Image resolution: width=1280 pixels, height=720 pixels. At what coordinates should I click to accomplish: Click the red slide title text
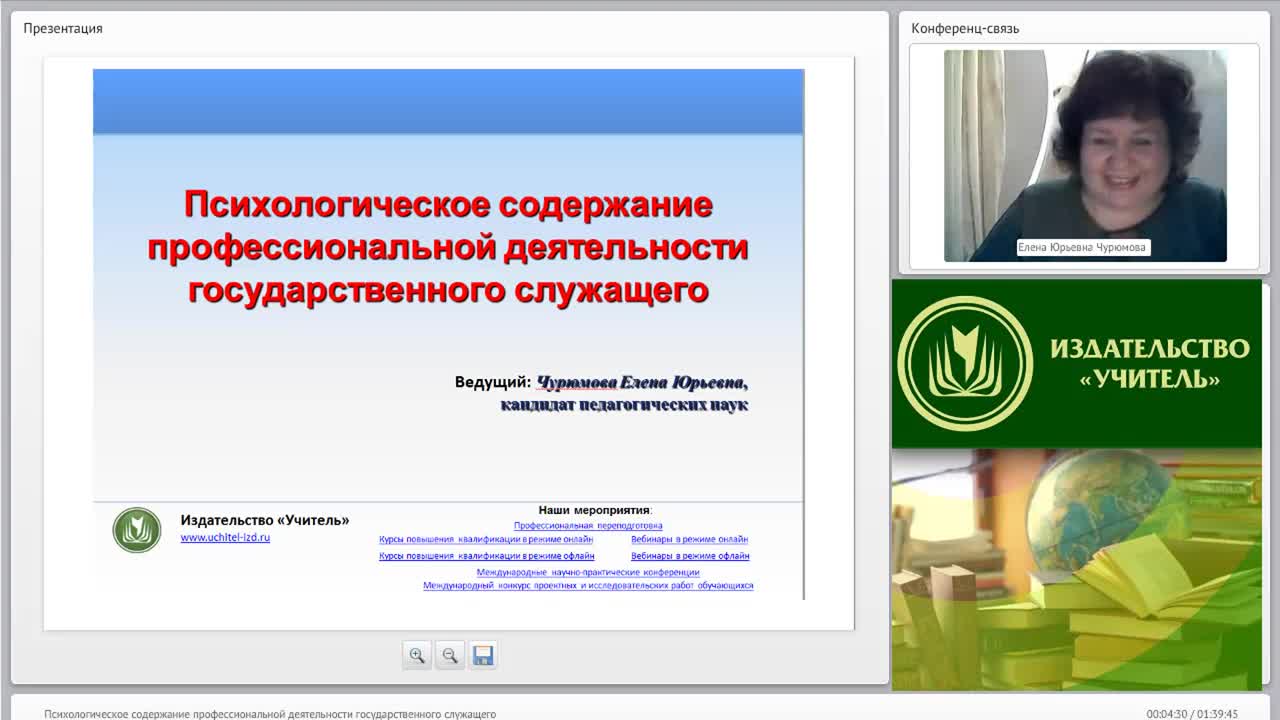tap(448, 247)
